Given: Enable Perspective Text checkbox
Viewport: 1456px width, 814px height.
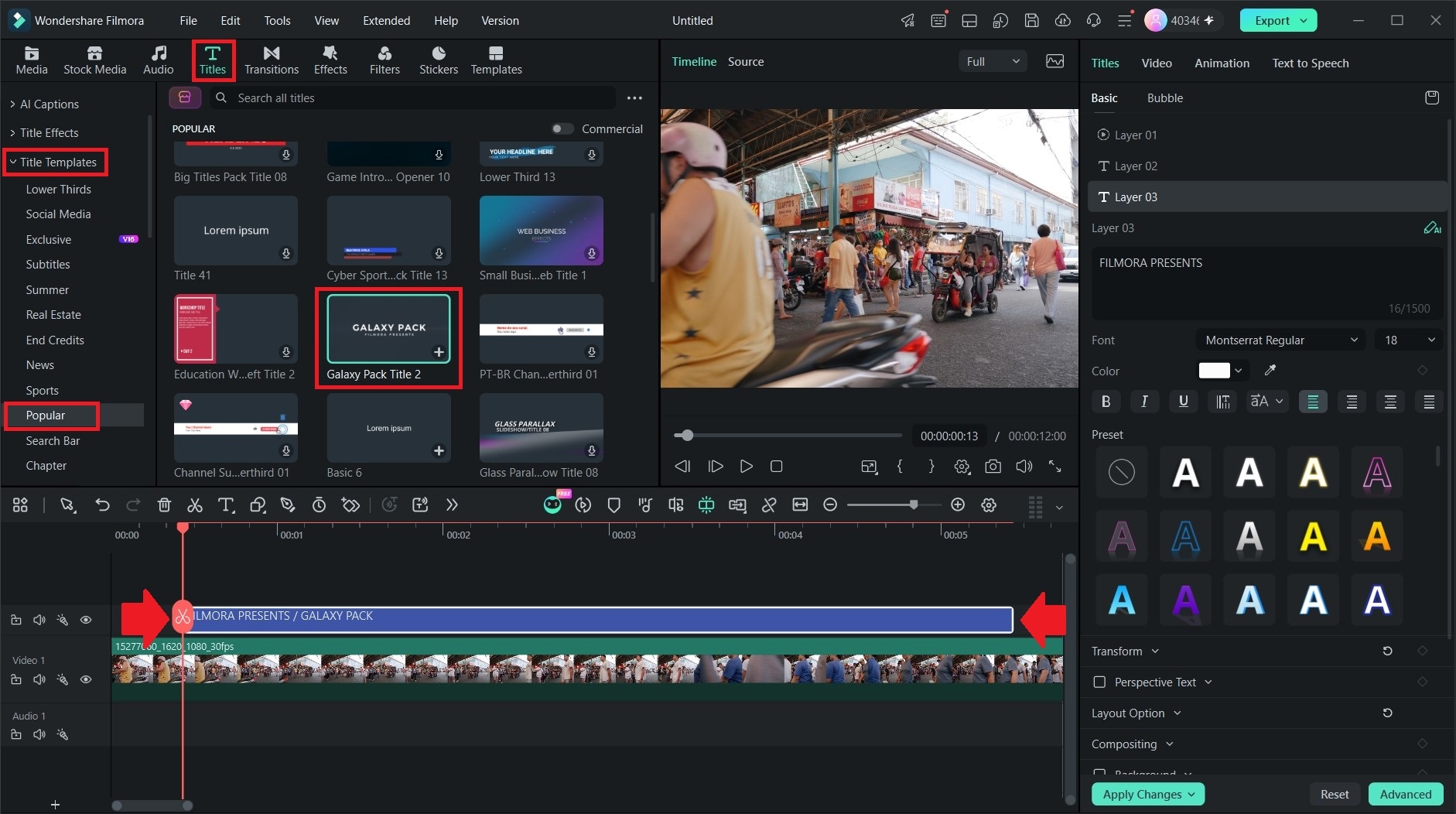Looking at the screenshot, I should click(x=1099, y=682).
